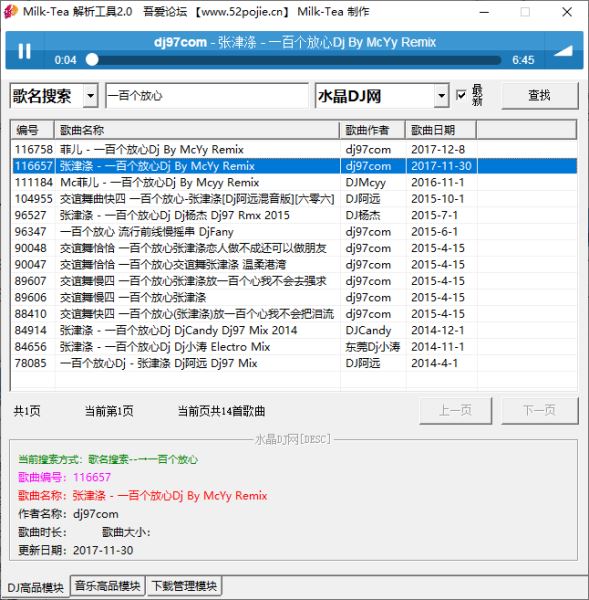Select song row numbered 116758
Image resolution: width=589 pixels, height=600 pixels.
(294, 149)
